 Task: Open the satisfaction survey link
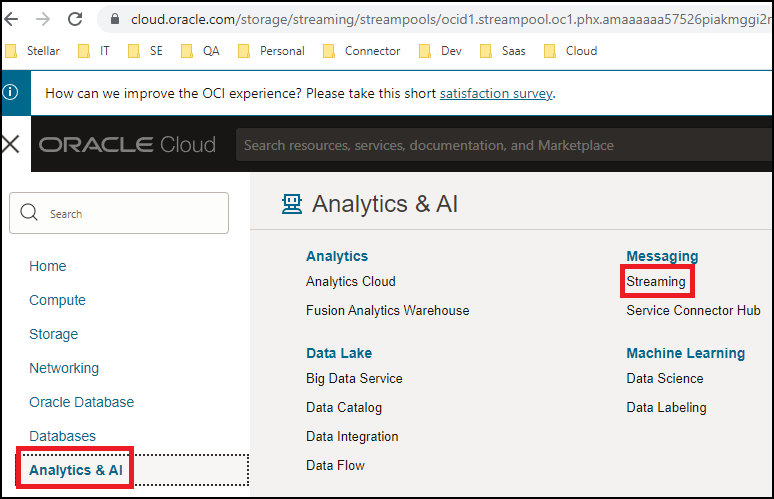pyautogui.click(x=496, y=93)
